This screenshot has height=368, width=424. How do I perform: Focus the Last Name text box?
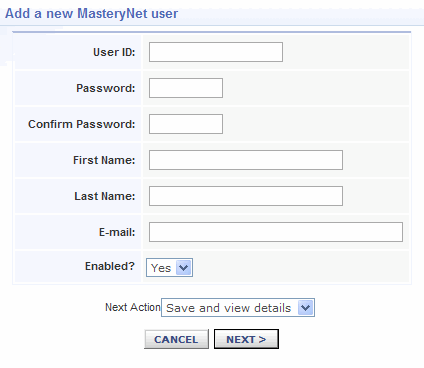coord(246,196)
